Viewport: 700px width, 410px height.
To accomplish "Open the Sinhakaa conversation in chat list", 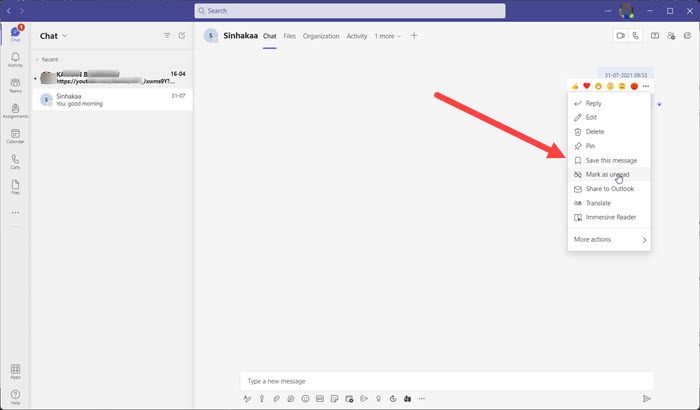I will point(112,100).
